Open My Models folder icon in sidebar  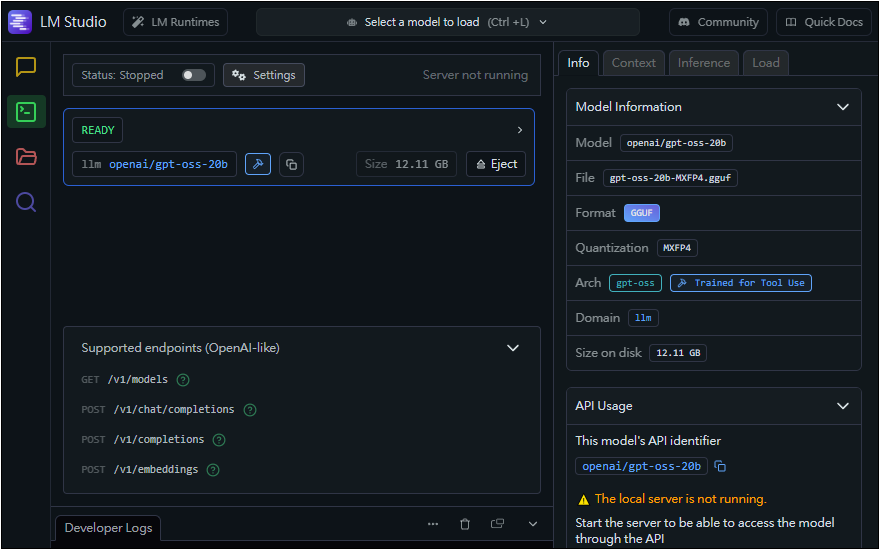(26, 157)
